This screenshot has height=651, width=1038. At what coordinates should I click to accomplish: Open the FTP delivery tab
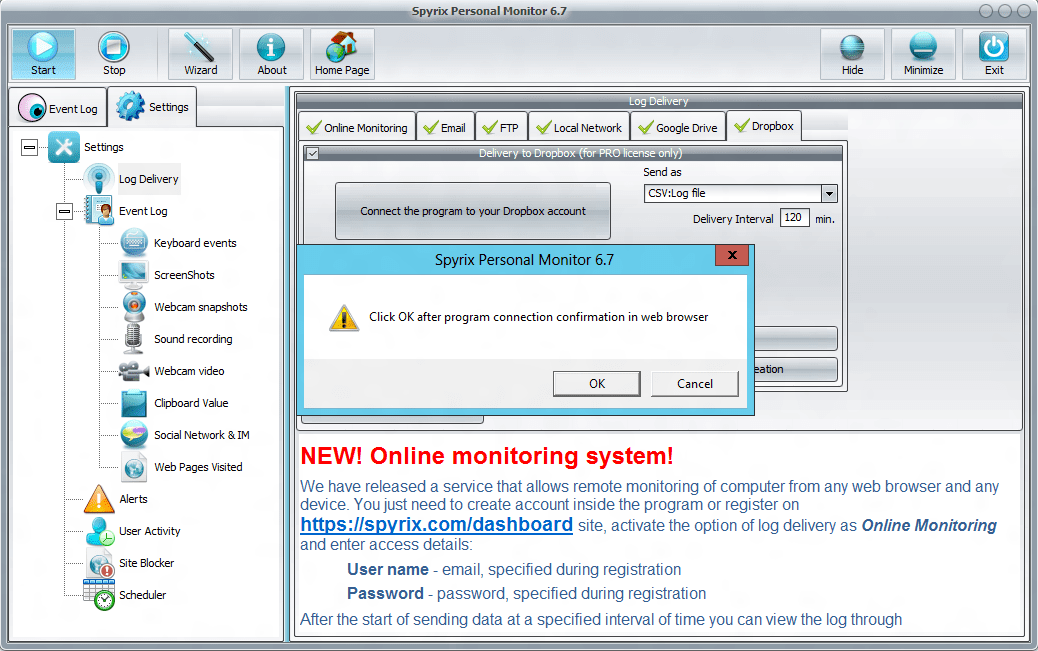pos(501,127)
